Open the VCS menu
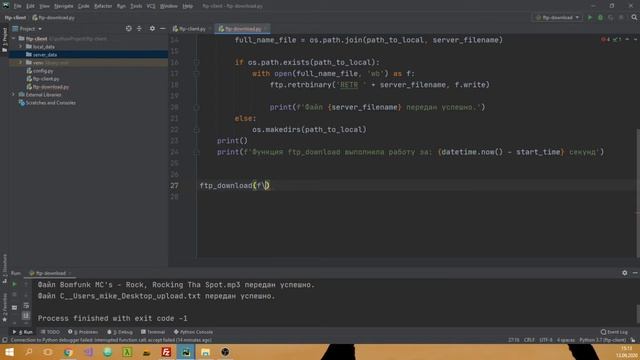Screen dimensions: 640x360 (151, 6)
